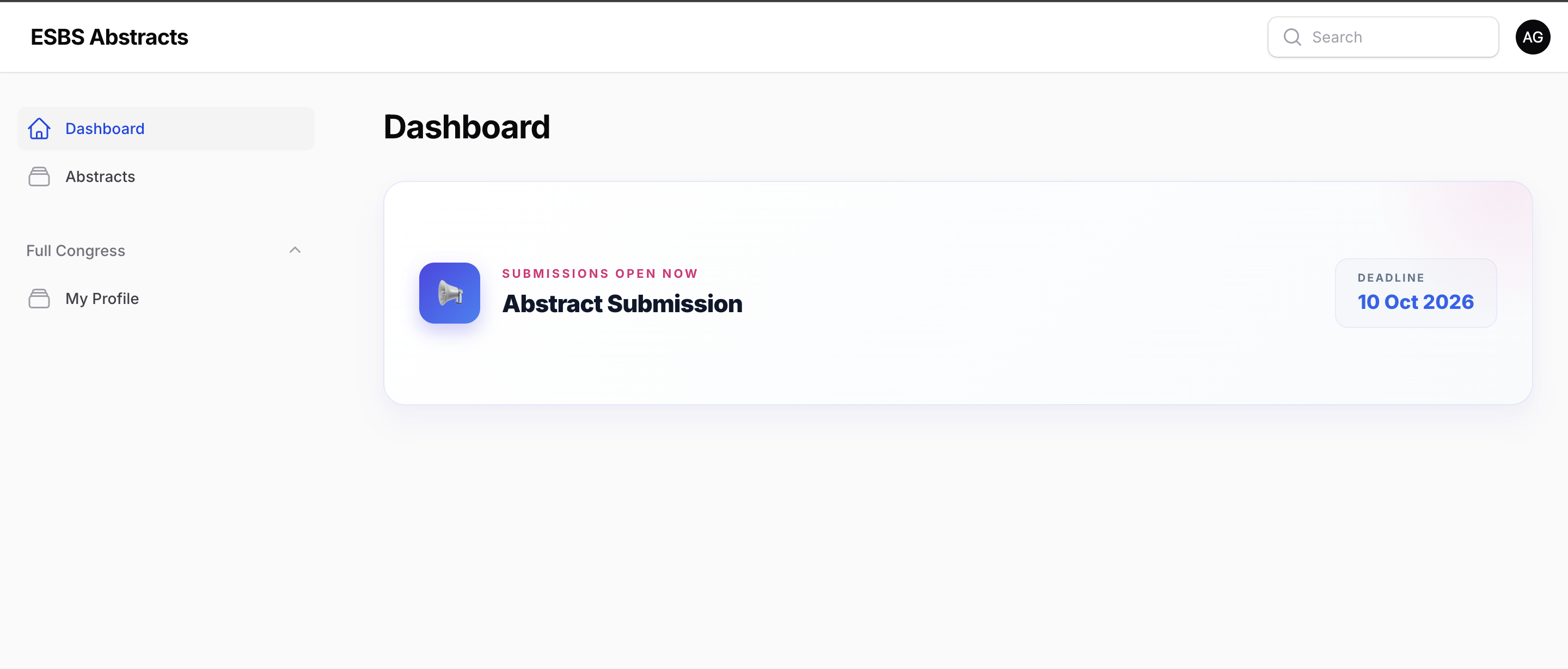
Task: Click the Submissions Open Now label
Action: click(x=599, y=273)
